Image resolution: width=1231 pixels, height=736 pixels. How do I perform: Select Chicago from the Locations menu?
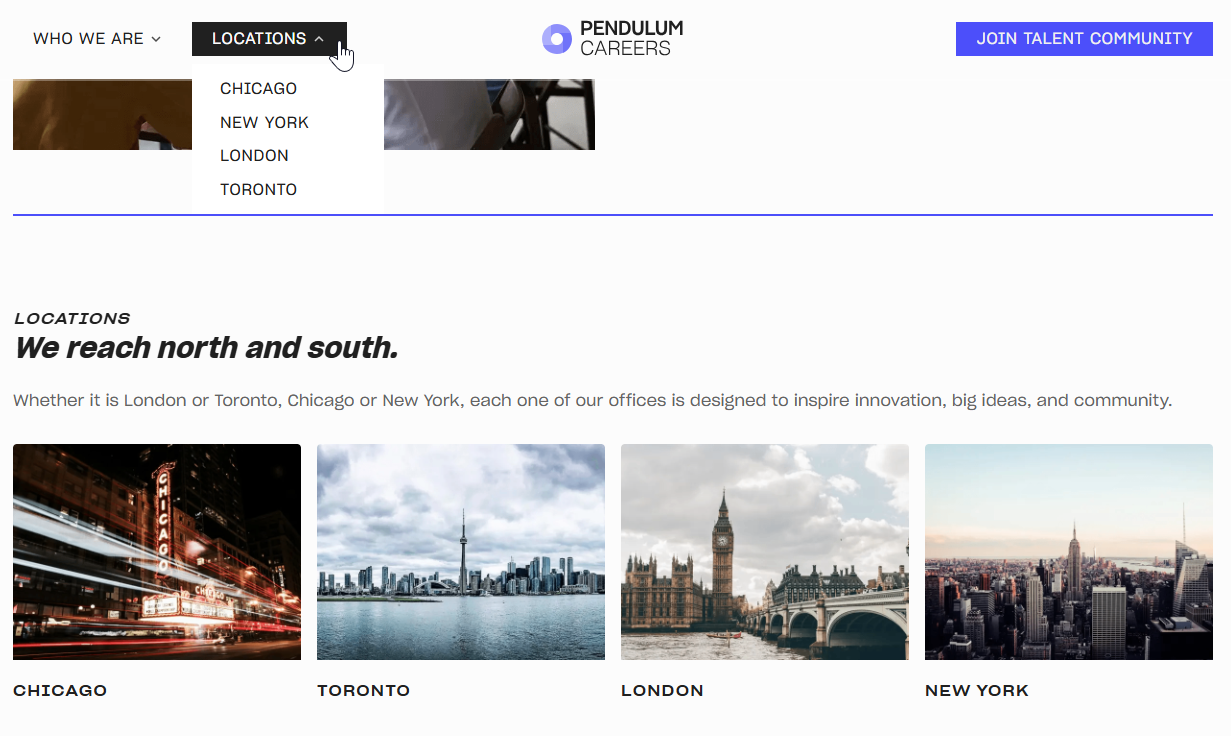click(258, 88)
